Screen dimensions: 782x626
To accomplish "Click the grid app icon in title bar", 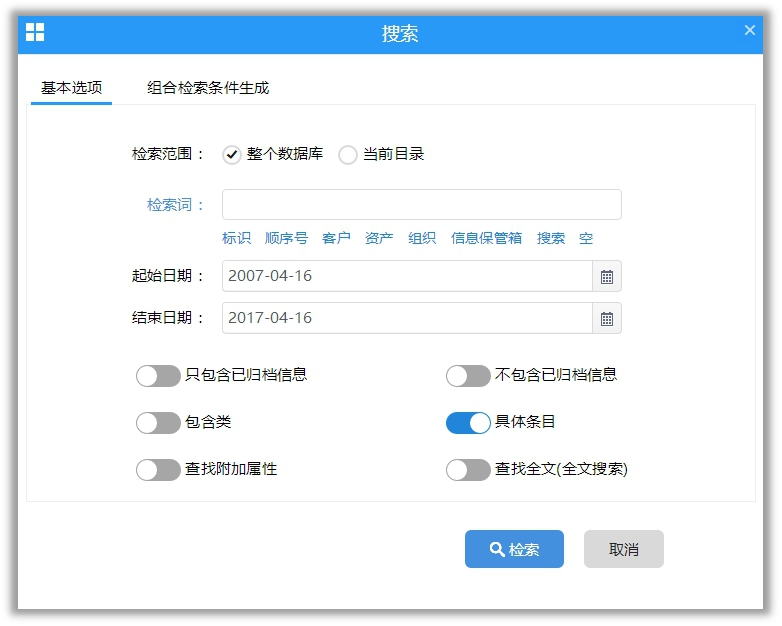I will 35,33.
